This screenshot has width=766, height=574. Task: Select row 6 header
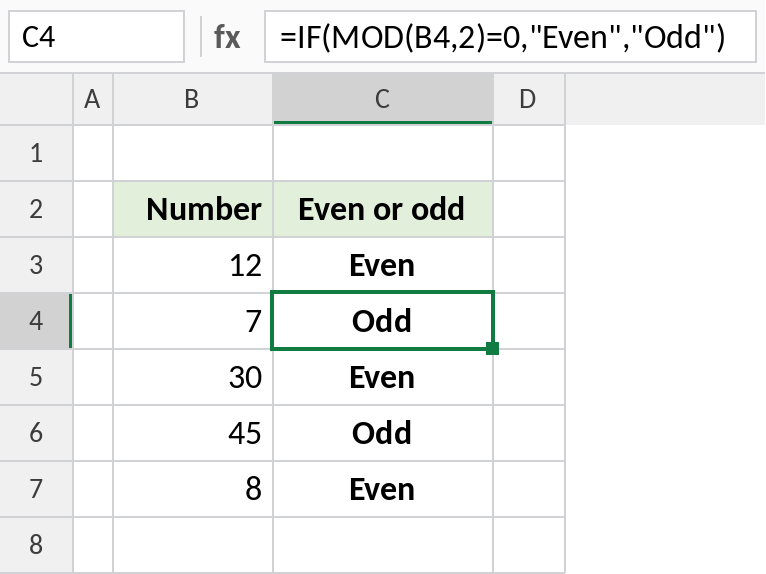pos(36,433)
